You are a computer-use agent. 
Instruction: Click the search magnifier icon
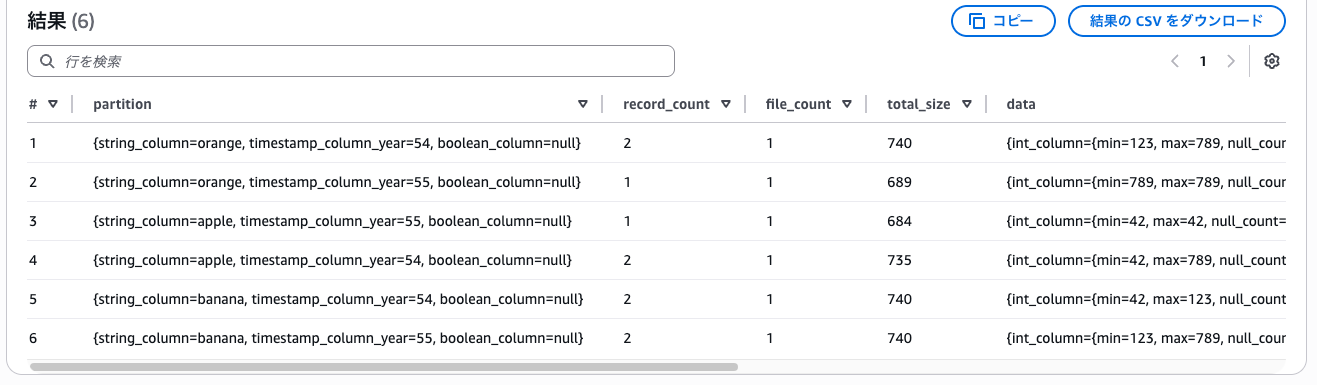tap(46, 61)
